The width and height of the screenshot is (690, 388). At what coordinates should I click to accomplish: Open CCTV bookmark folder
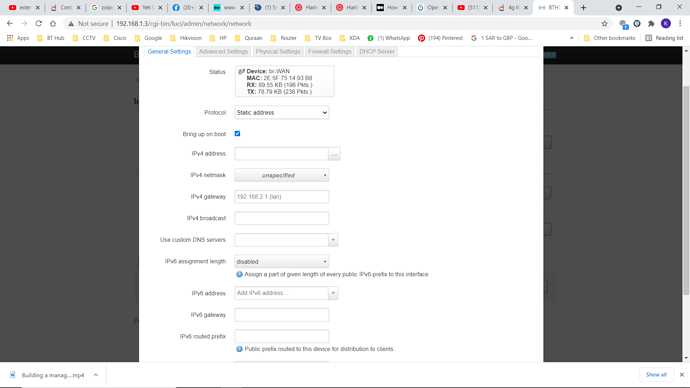point(84,38)
